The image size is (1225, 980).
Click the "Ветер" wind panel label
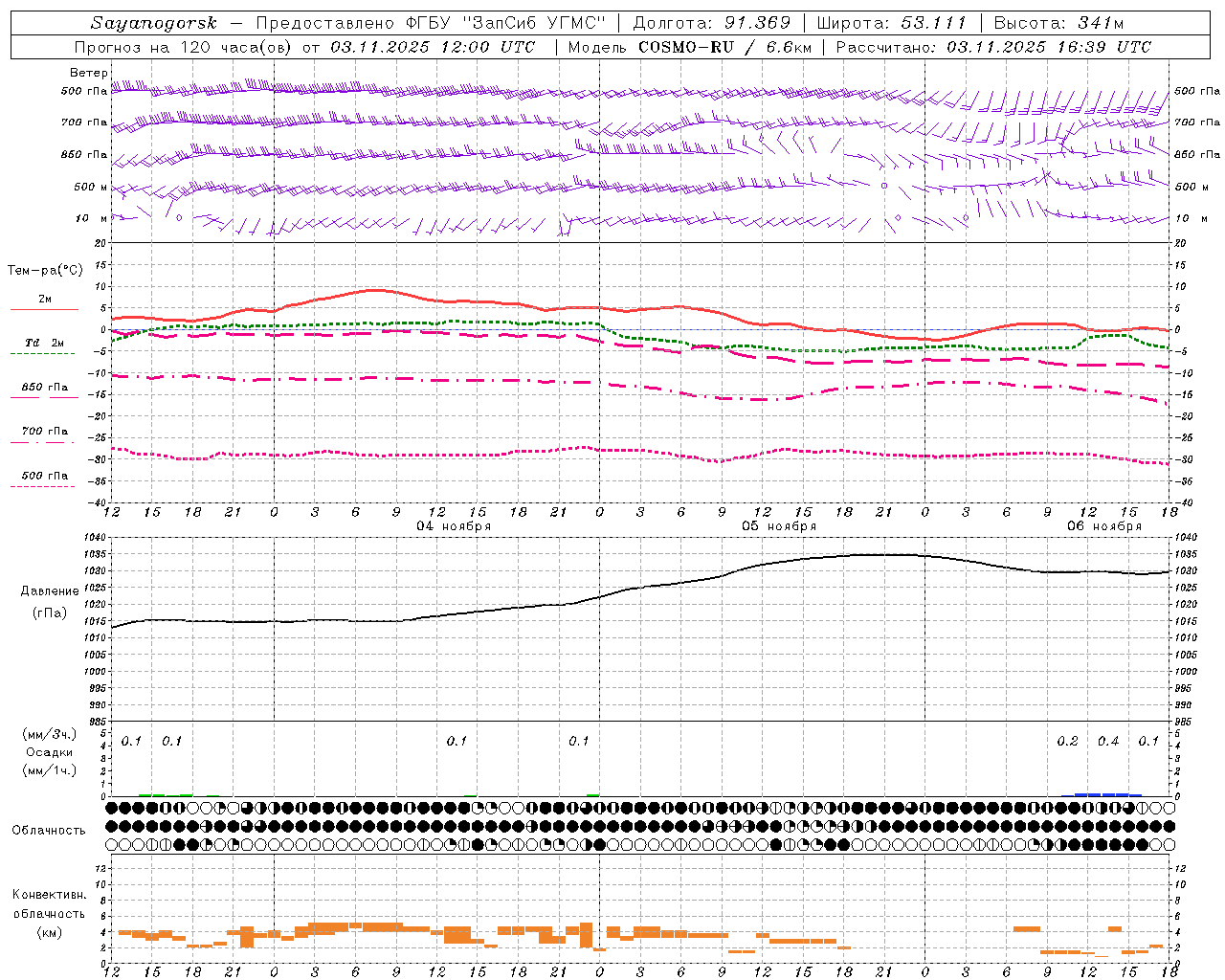point(88,73)
